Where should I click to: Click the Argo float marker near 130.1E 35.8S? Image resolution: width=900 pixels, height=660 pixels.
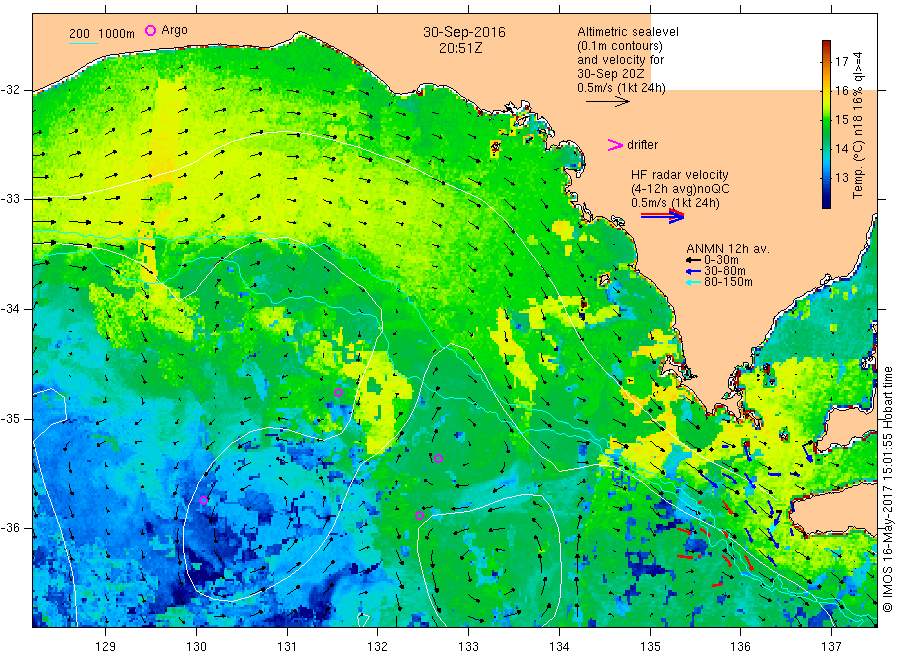[203, 500]
